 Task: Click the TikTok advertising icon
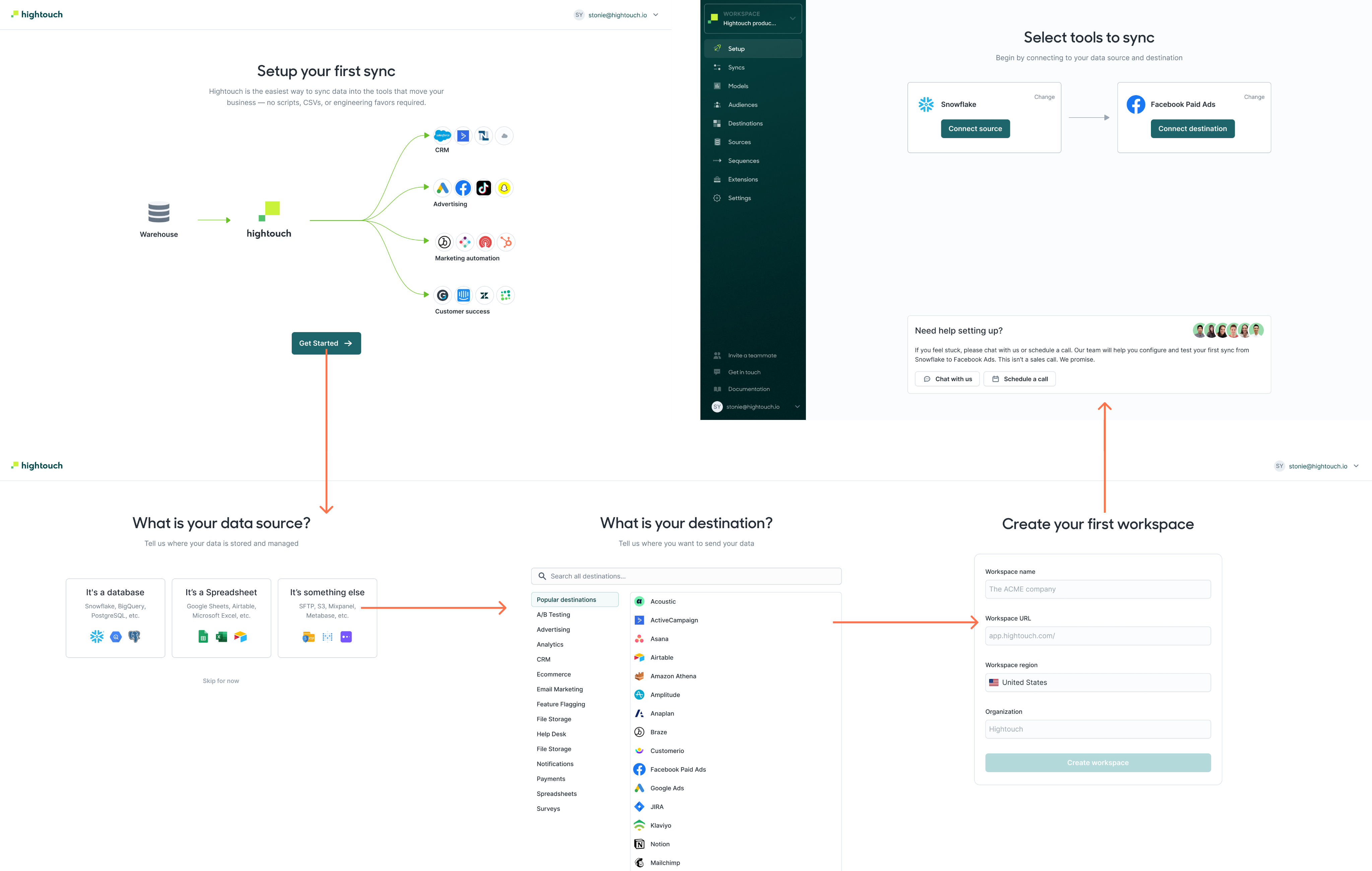483,188
